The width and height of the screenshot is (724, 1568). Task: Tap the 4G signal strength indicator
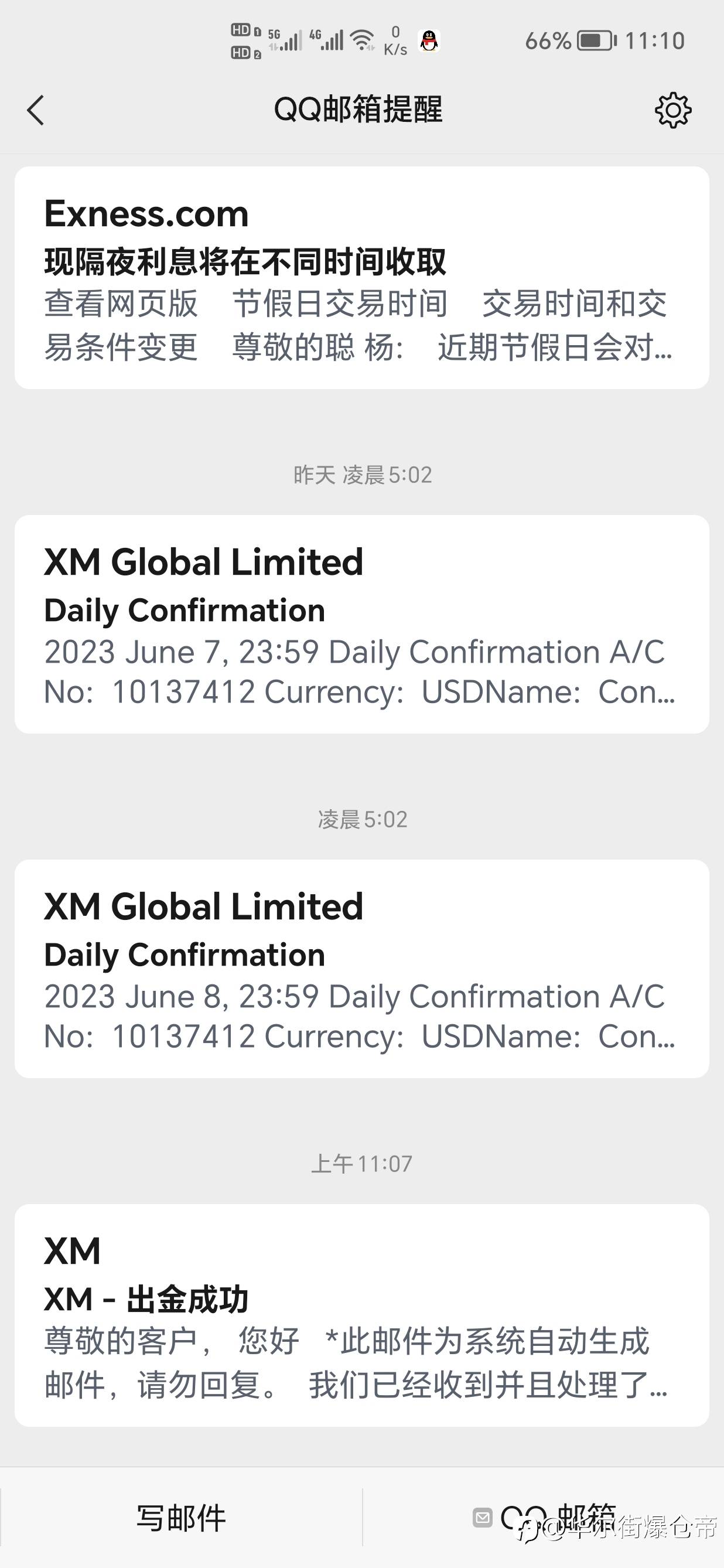click(326, 40)
